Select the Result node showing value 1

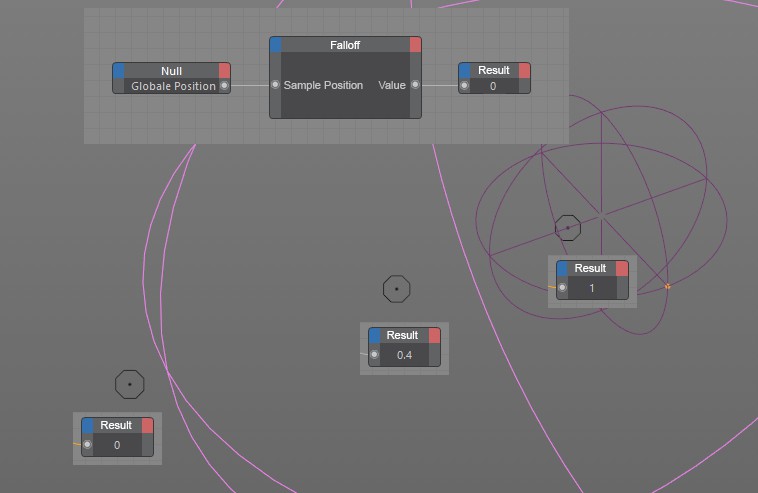point(590,268)
